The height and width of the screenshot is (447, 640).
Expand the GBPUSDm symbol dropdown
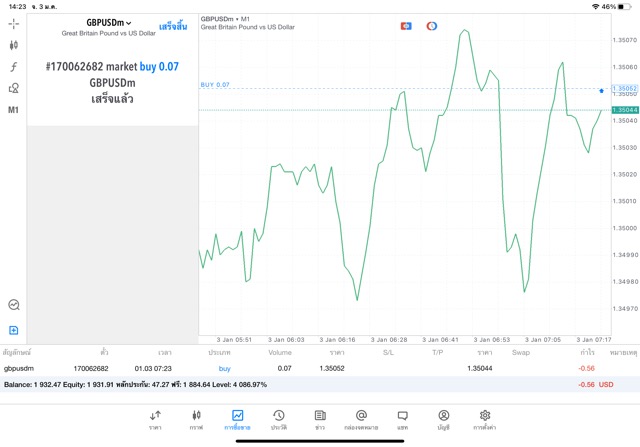[109, 22]
